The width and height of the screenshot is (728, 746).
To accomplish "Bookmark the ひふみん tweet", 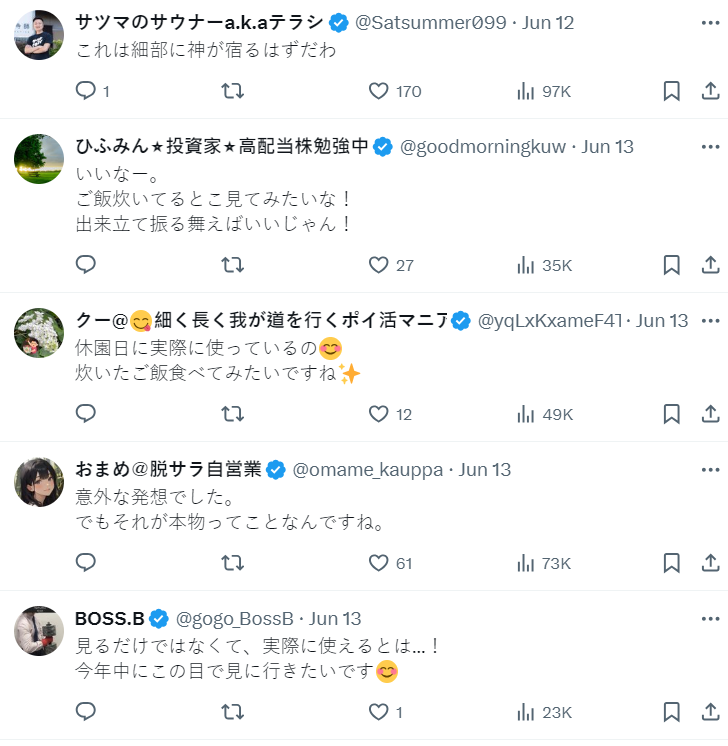I will click(x=672, y=265).
